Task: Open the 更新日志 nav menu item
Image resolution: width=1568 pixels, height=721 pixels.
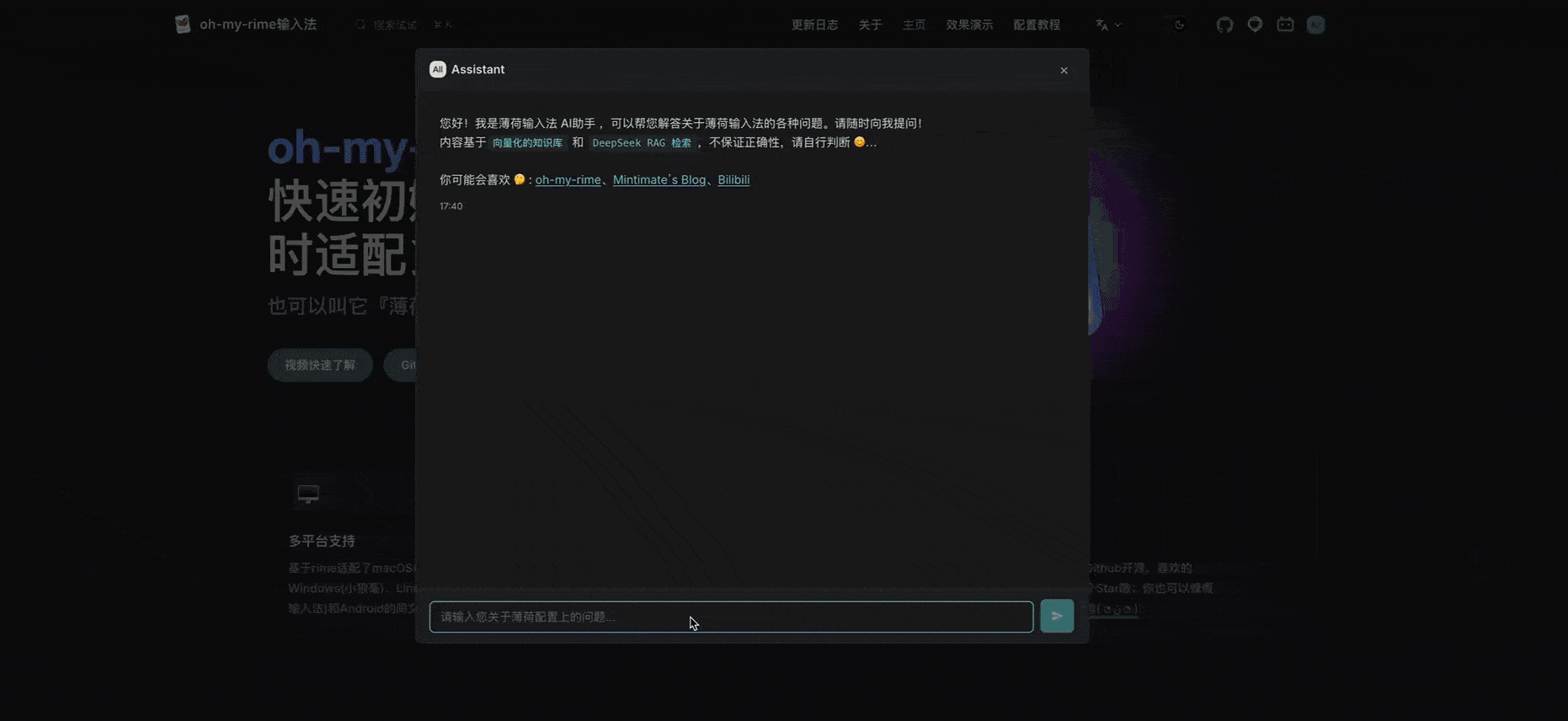Action: [814, 24]
